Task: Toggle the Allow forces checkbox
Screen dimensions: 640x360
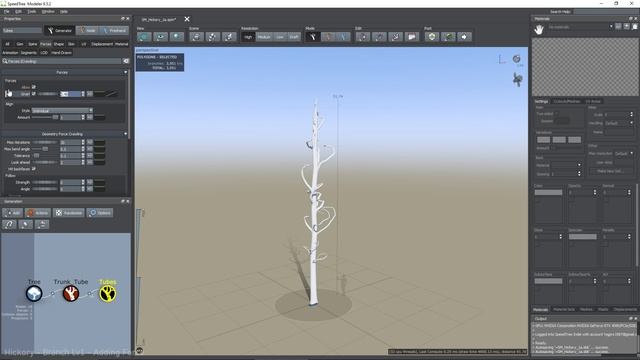Action: pos(34,87)
